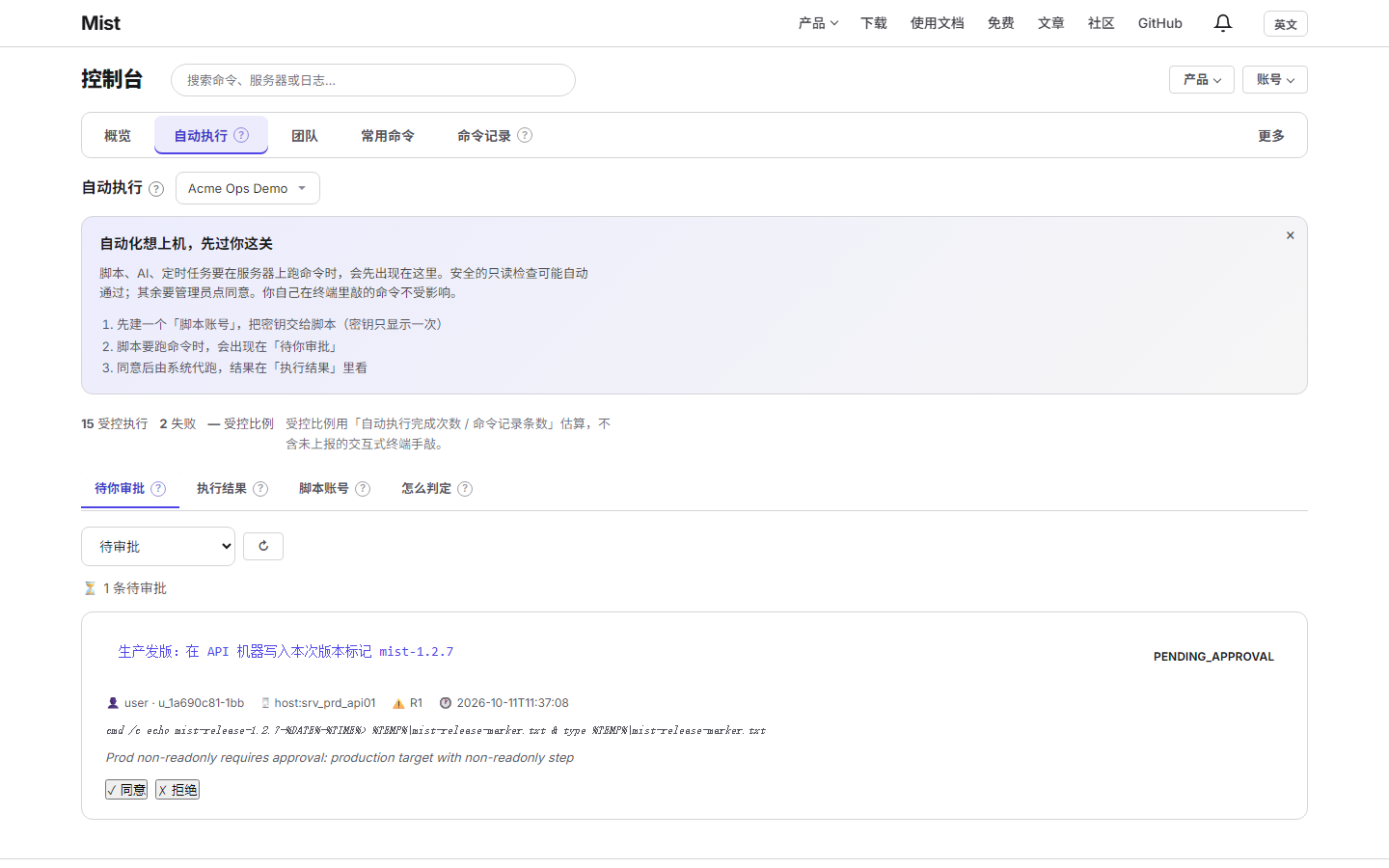Click help icon beside 命令记录 tab
The height and width of the screenshot is (868, 1389).
525,135
